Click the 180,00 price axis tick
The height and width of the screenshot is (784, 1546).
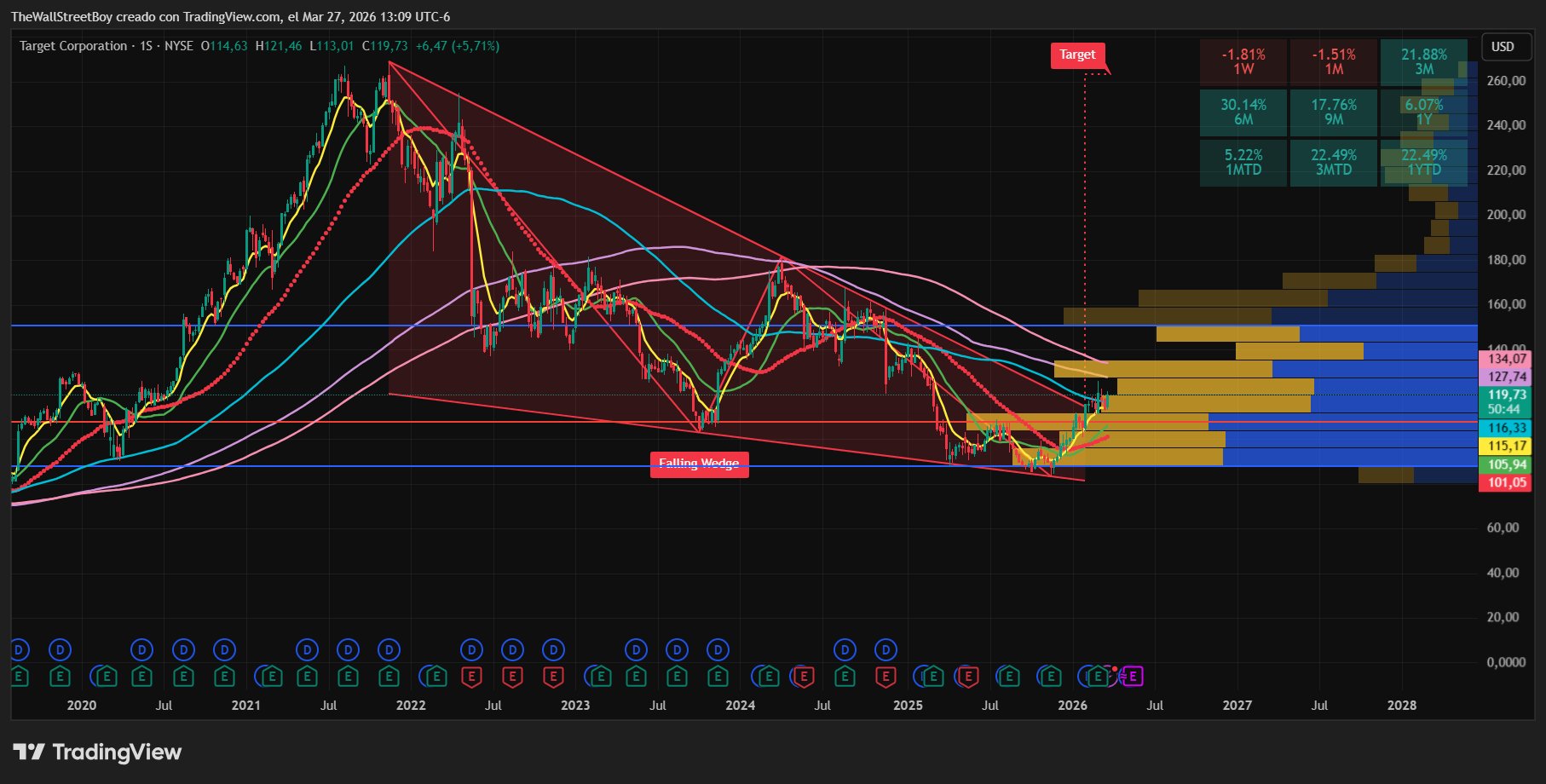click(1506, 260)
